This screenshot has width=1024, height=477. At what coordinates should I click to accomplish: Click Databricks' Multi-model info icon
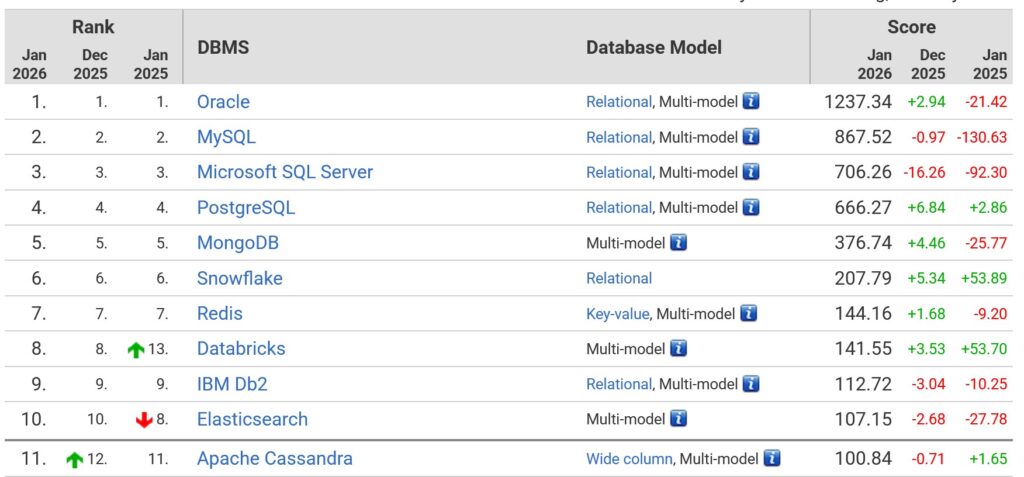678,349
